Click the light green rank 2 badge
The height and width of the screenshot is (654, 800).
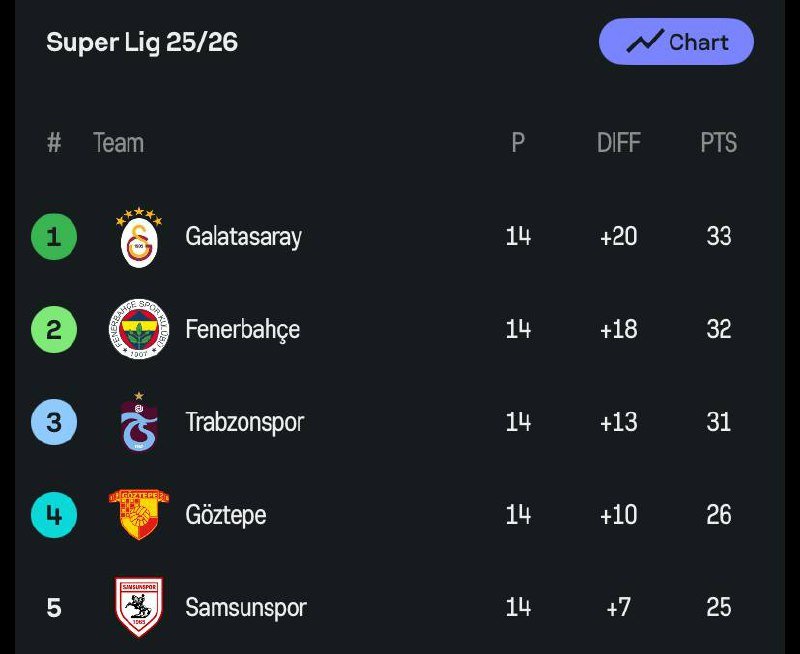54,329
